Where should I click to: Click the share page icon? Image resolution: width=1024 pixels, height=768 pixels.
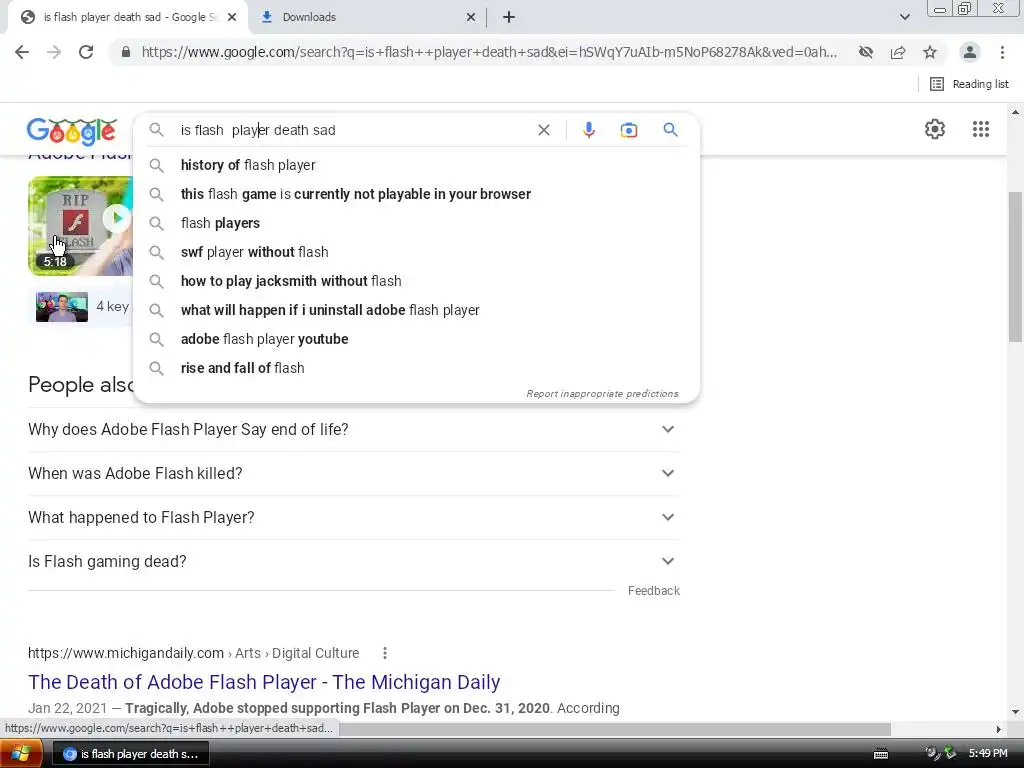coord(898,52)
